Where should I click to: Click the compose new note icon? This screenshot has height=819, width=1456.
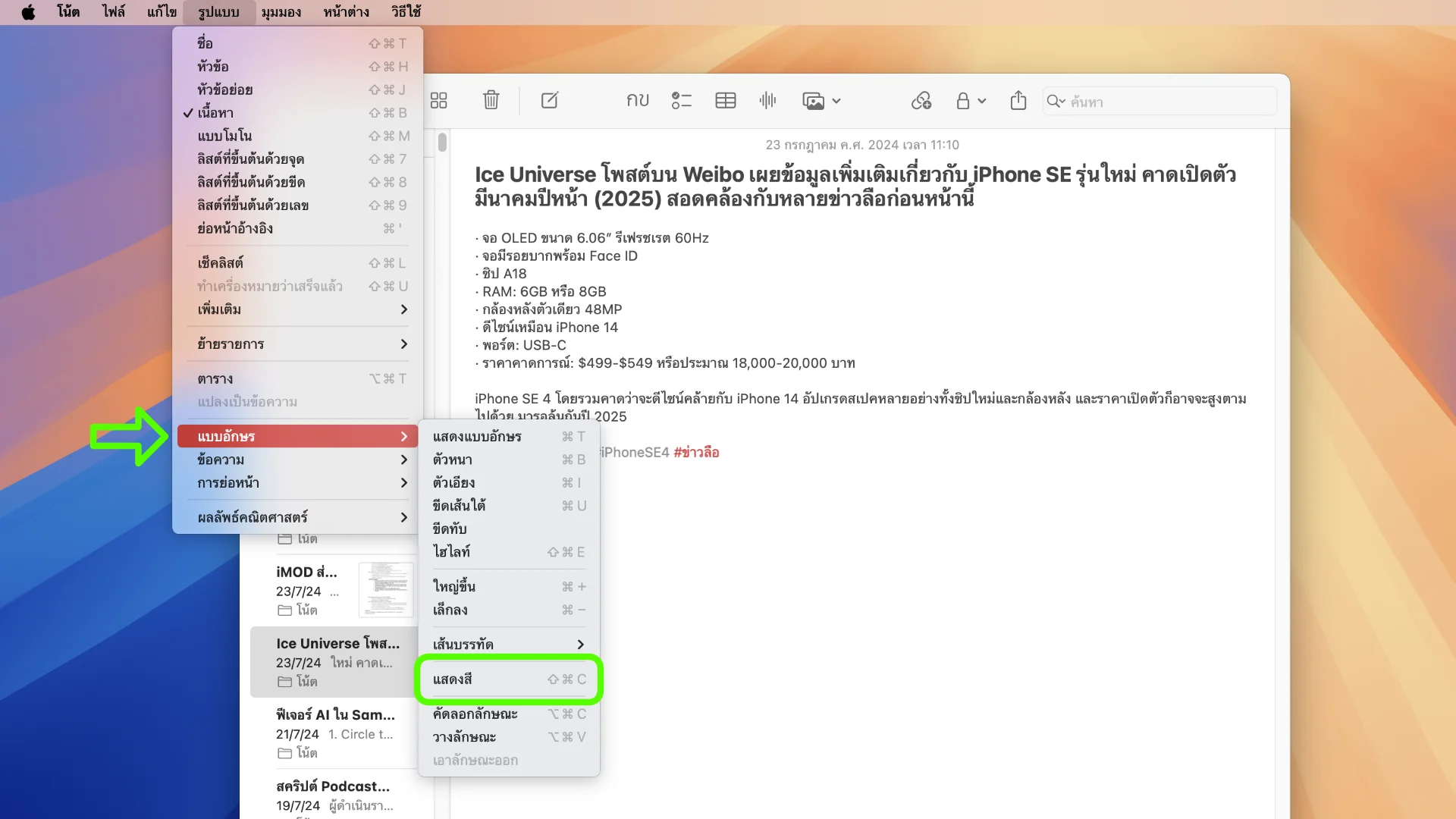pyautogui.click(x=550, y=100)
